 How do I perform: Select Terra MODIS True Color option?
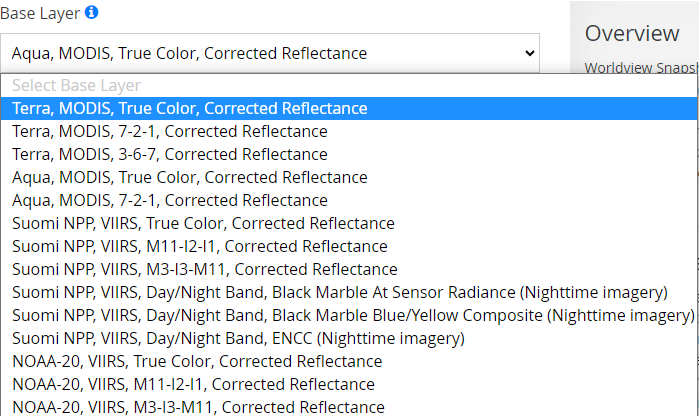pos(190,108)
